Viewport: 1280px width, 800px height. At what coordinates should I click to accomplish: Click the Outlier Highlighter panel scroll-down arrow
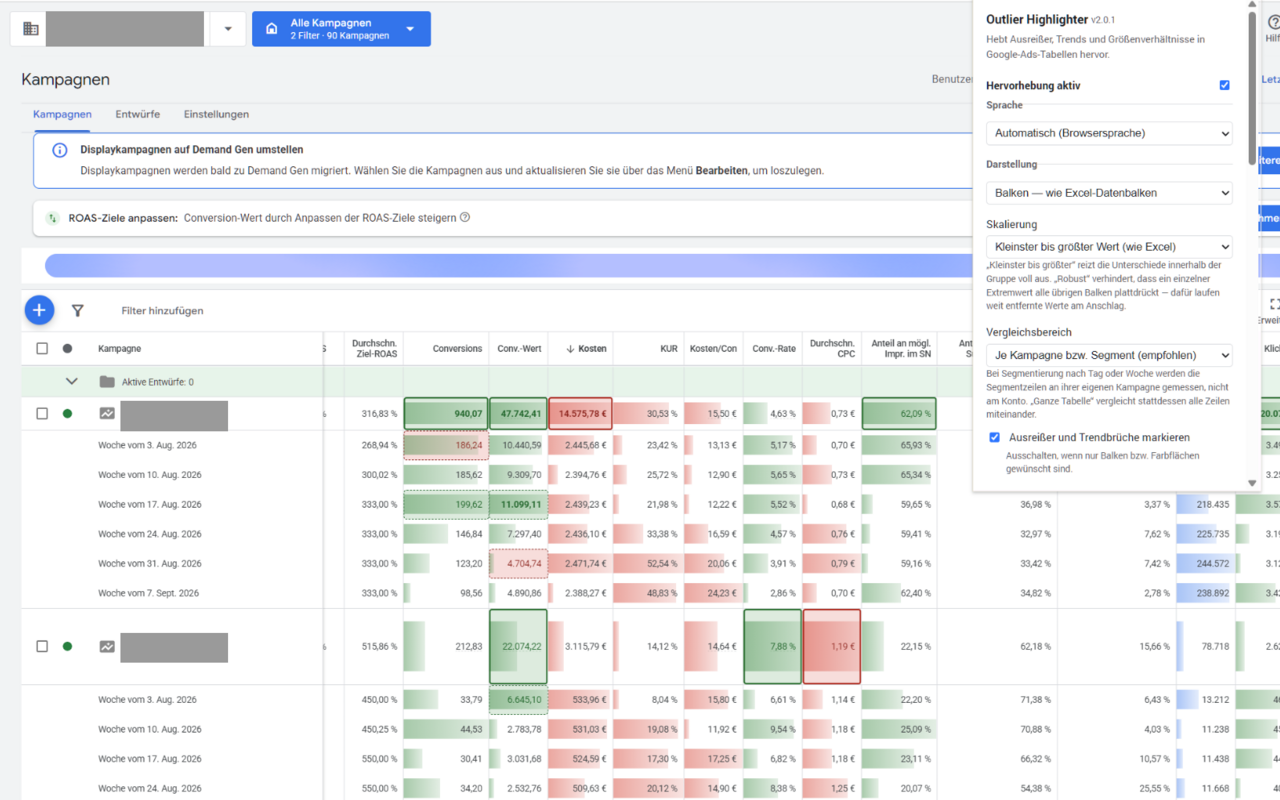pyautogui.click(x=1252, y=484)
